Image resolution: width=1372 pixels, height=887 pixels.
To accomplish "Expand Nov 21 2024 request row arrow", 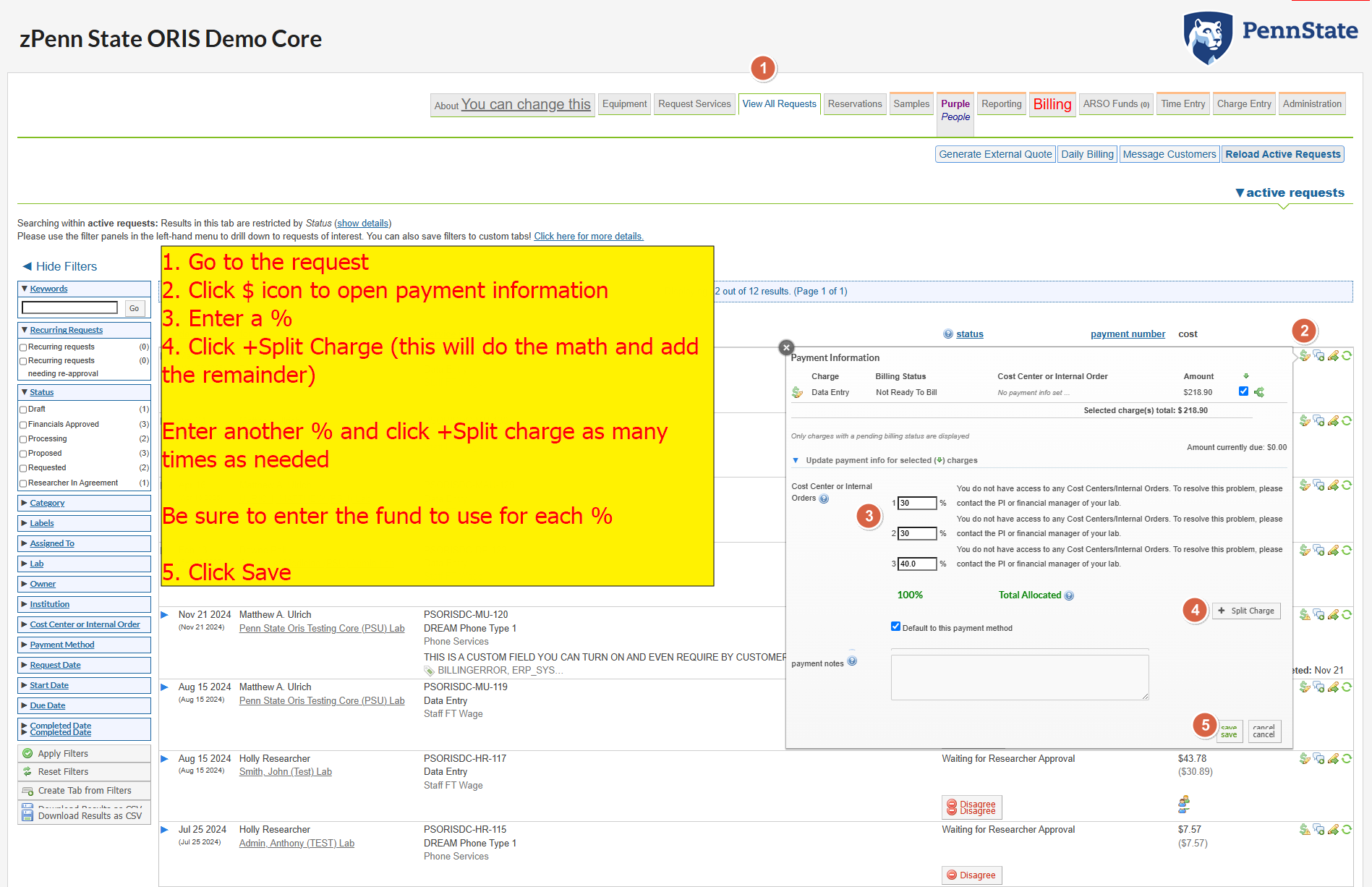I will pyautogui.click(x=165, y=615).
